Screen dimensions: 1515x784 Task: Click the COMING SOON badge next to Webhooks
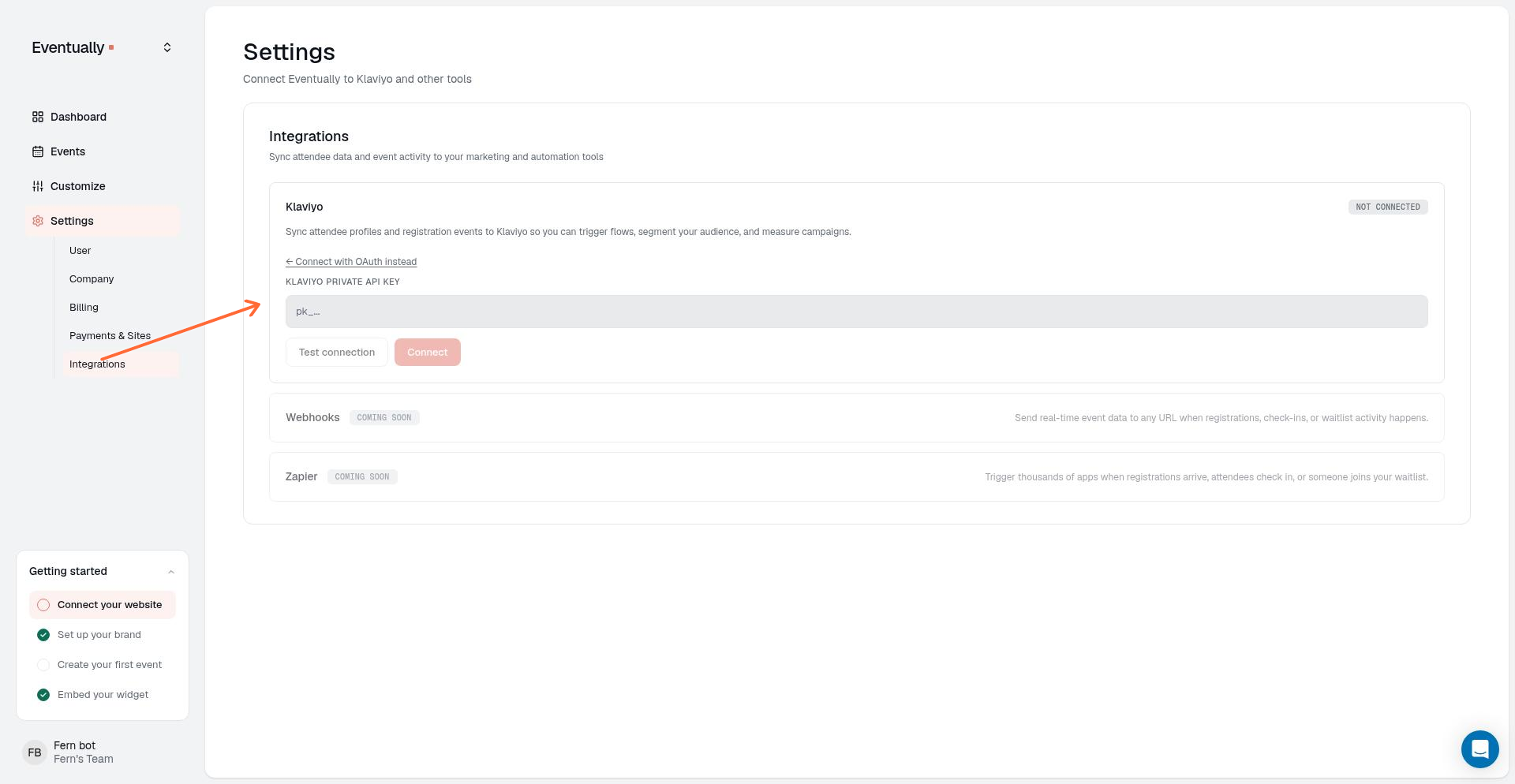pos(384,418)
